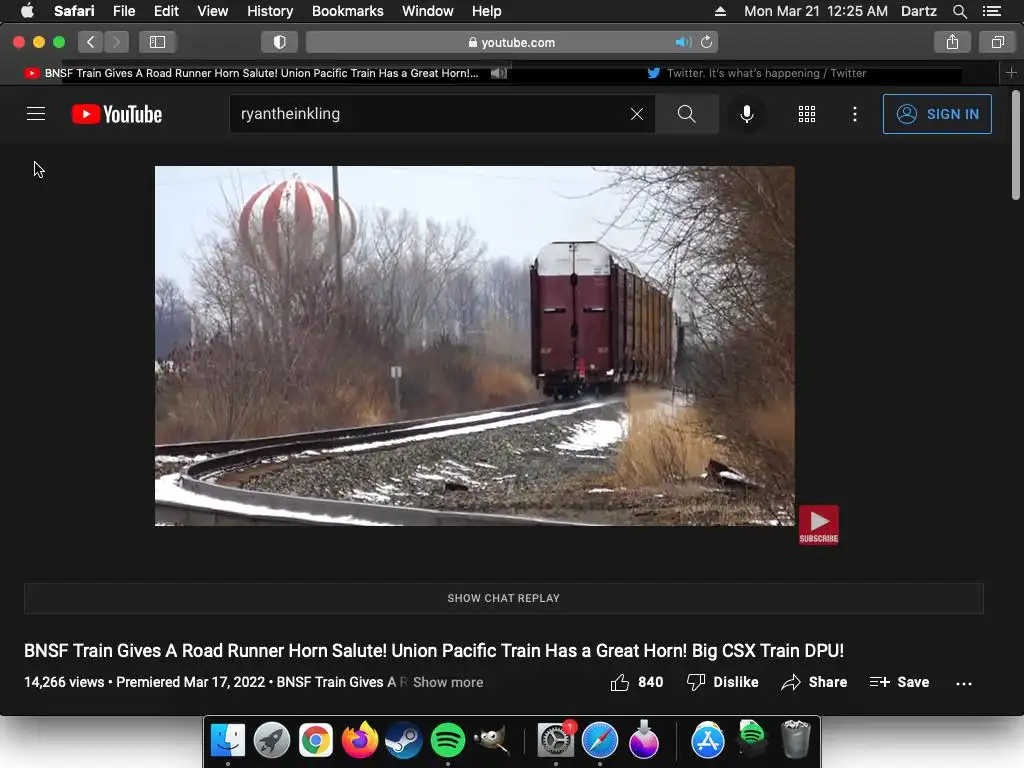Open the Safari share sheet icon
Viewport: 1024px width, 768px height.
pyautogui.click(x=952, y=42)
